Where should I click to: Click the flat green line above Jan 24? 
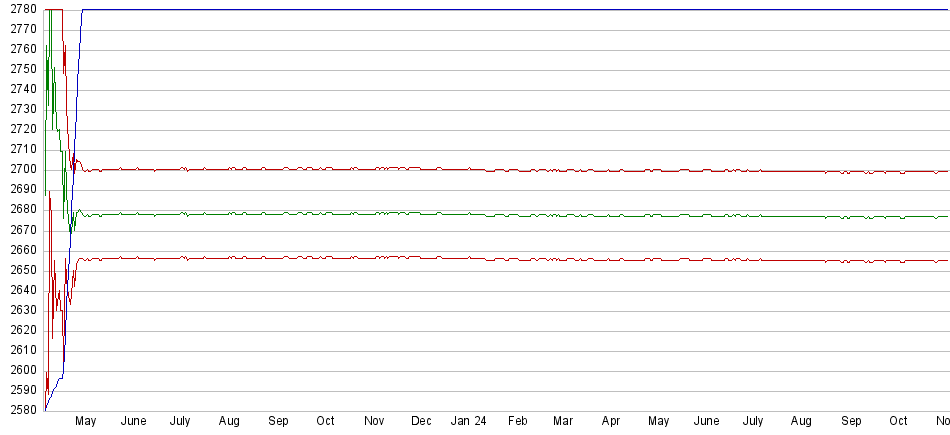click(470, 214)
